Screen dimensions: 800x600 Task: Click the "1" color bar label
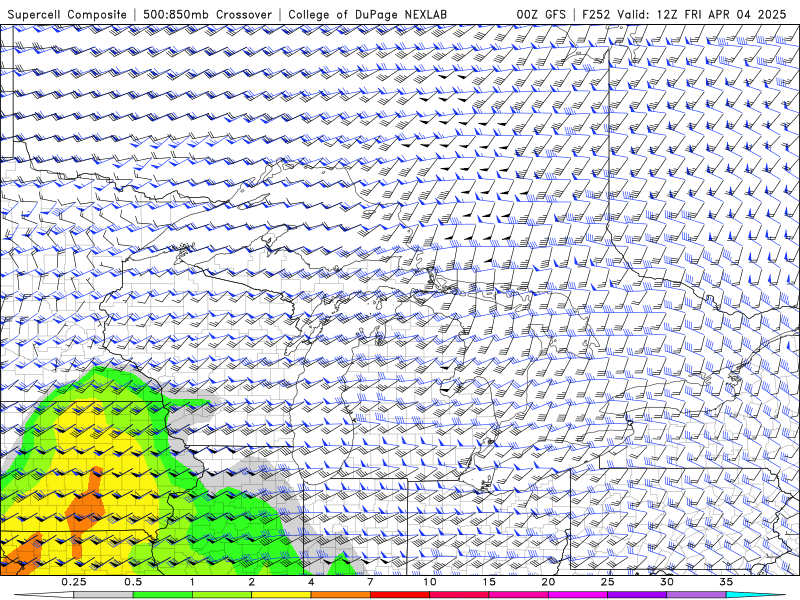[x=192, y=582]
